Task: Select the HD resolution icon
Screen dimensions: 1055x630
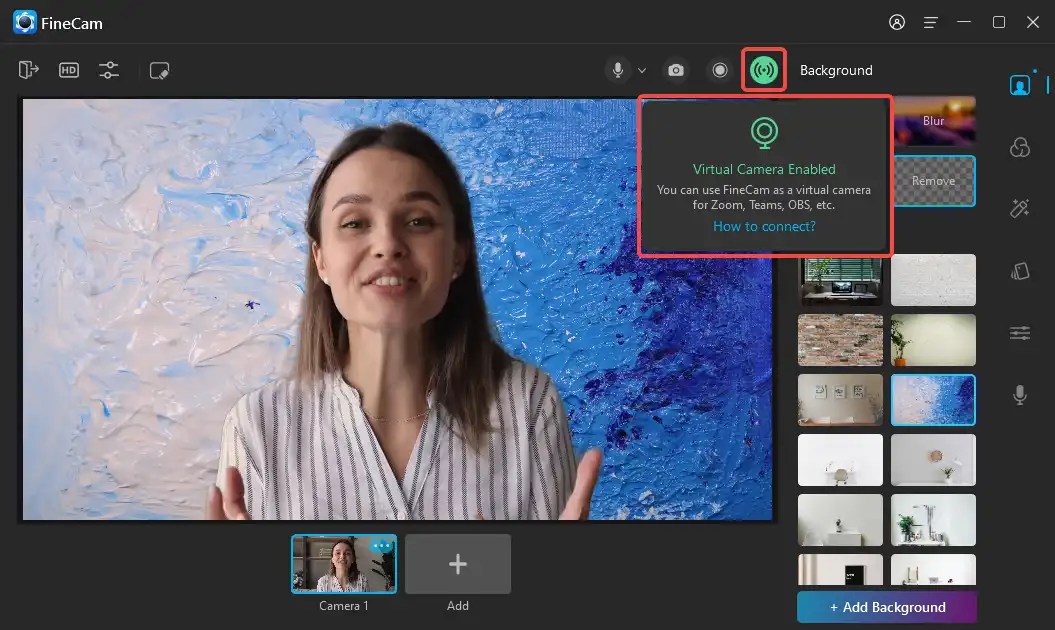Action: tap(69, 70)
